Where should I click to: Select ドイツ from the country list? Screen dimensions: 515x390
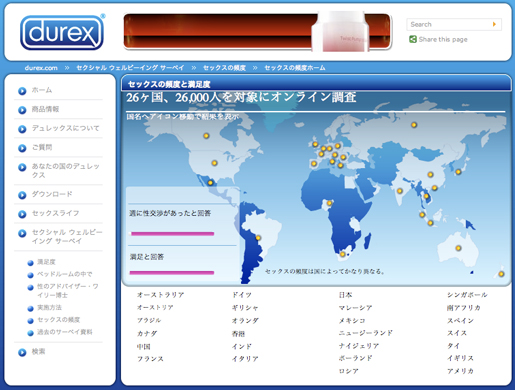click(242, 295)
